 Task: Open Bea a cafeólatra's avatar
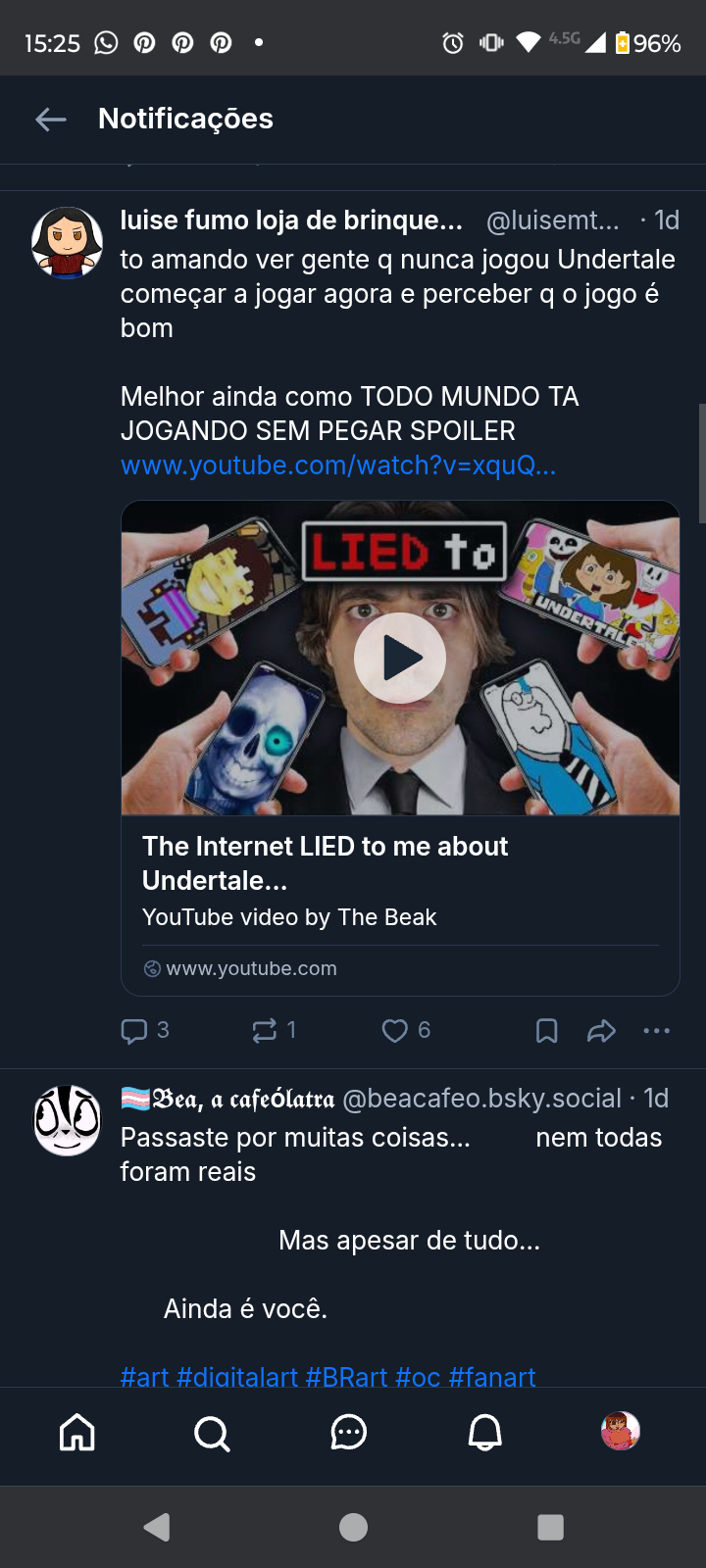(x=68, y=1120)
